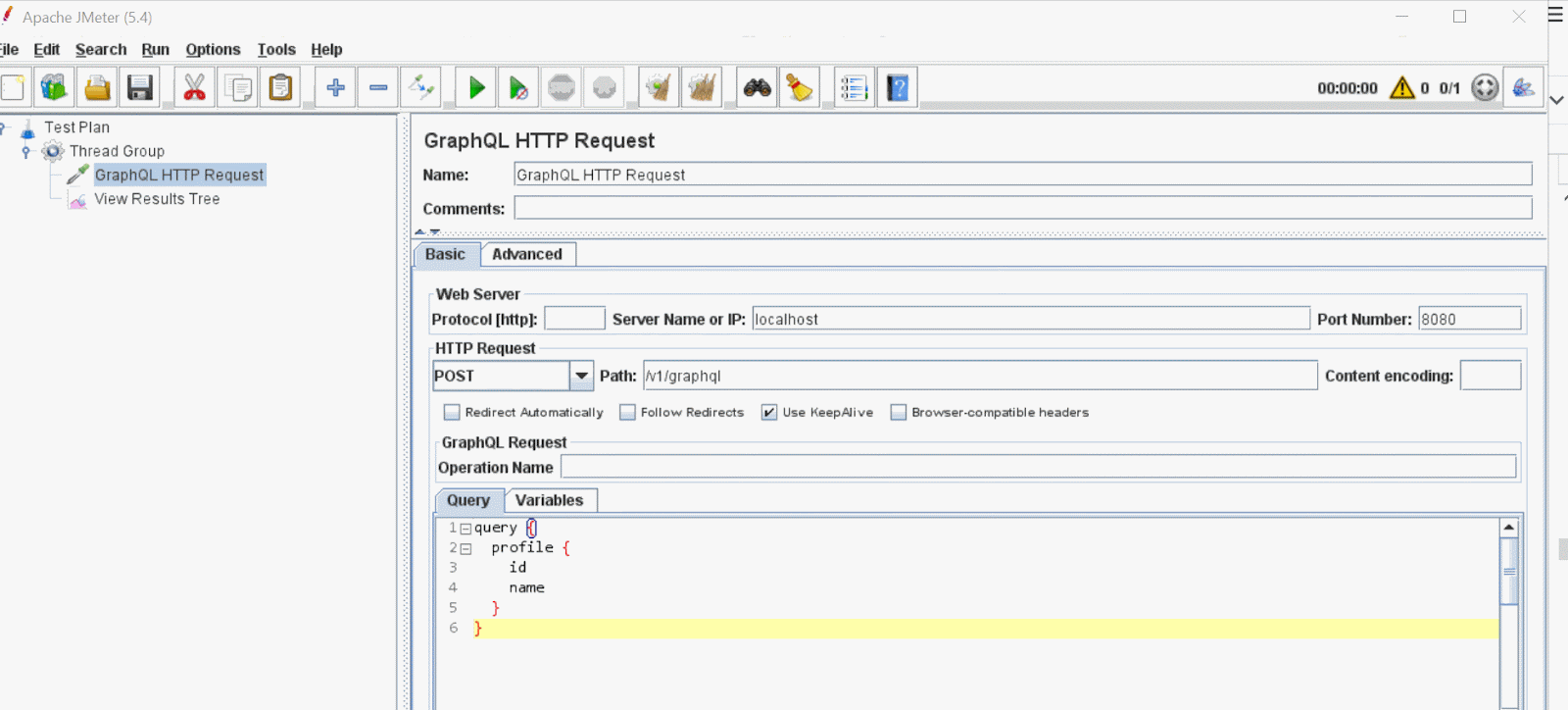
Task: Click the Shutdown test icon
Action: [605, 88]
